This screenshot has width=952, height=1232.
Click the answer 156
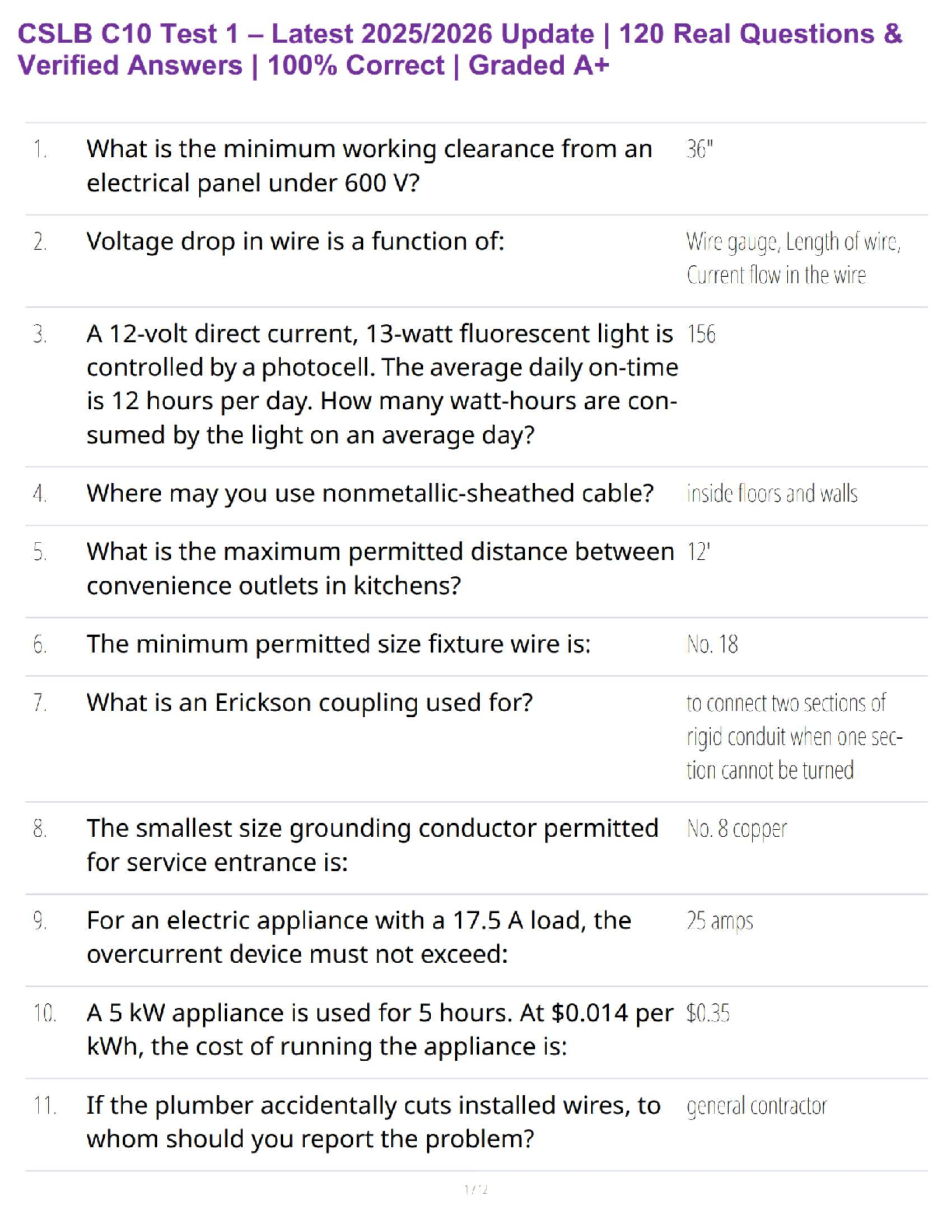[702, 334]
